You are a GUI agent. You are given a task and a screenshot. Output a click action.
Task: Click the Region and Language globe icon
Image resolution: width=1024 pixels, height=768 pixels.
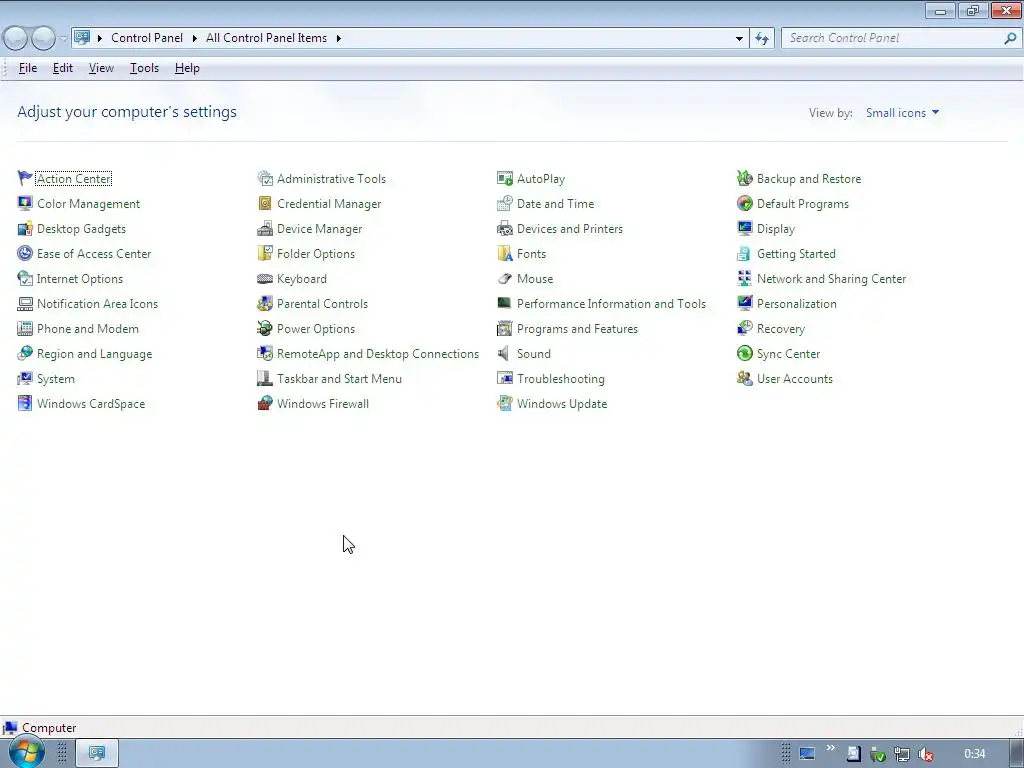[x=25, y=353]
